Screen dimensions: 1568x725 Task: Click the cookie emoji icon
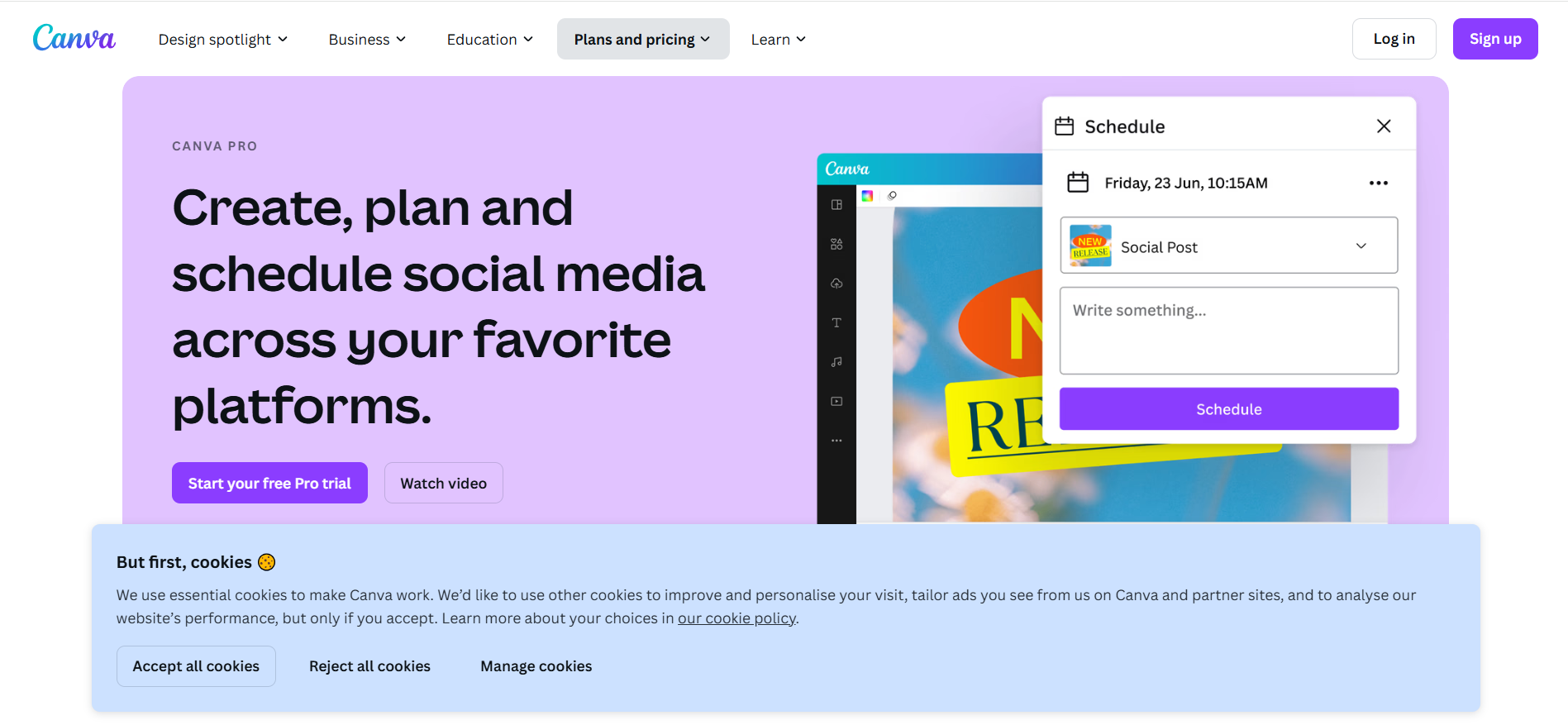coord(266,562)
